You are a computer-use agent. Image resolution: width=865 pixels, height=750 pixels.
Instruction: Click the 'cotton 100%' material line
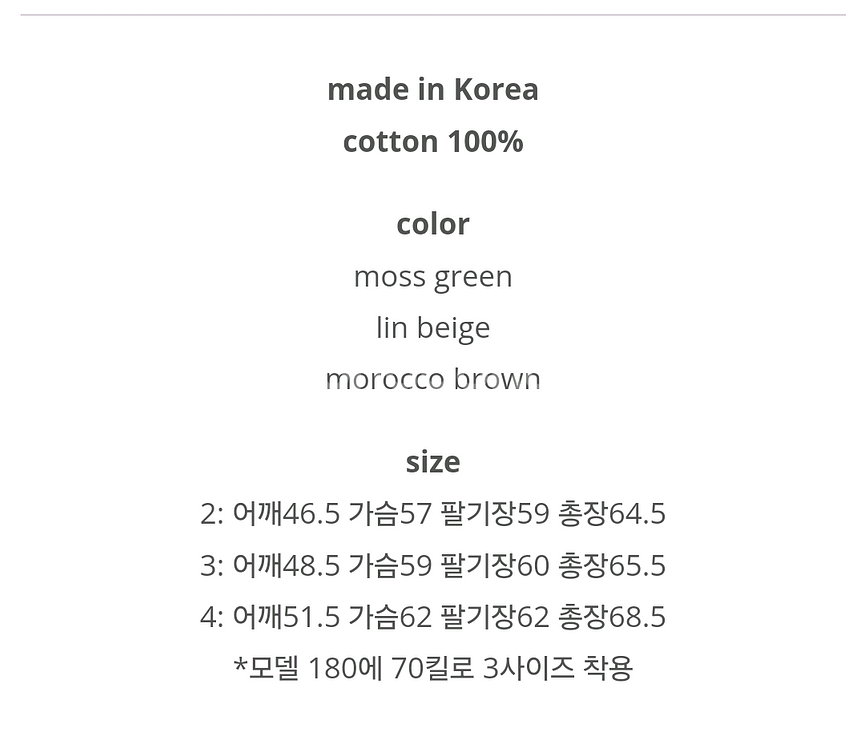coord(432,141)
